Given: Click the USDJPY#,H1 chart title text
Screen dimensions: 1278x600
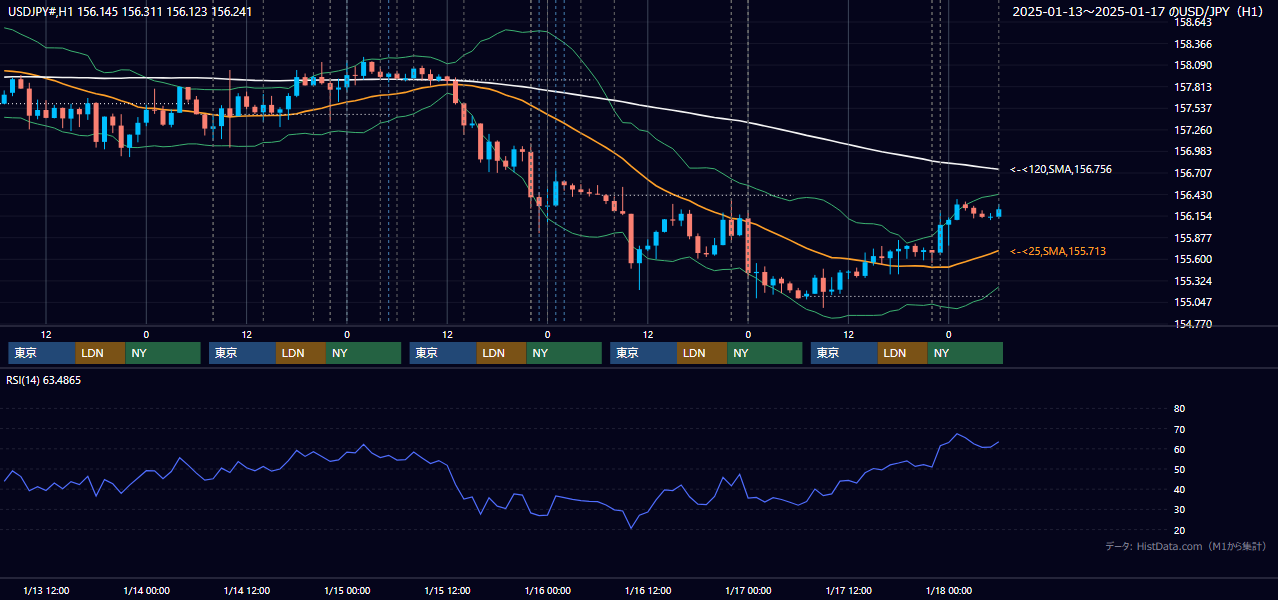Looking at the screenshot, I should [128, 11].
